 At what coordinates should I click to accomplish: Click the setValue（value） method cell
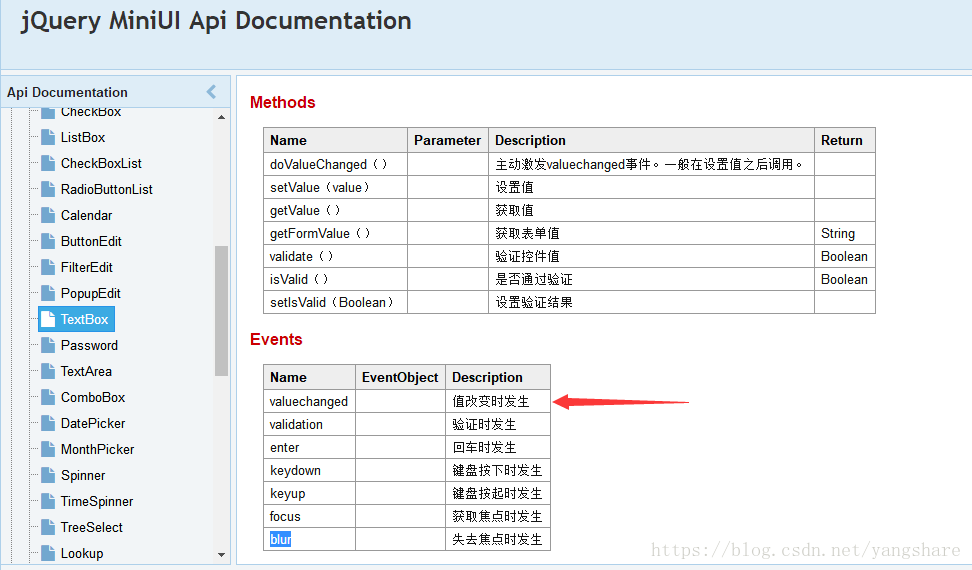click(x=335, y=187)
